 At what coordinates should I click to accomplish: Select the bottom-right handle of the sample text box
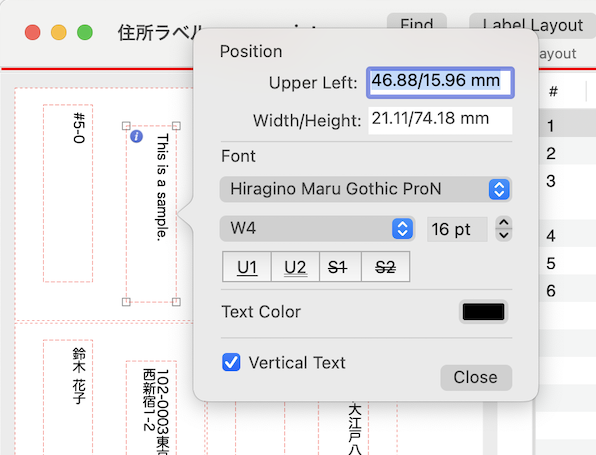(176, 302)
